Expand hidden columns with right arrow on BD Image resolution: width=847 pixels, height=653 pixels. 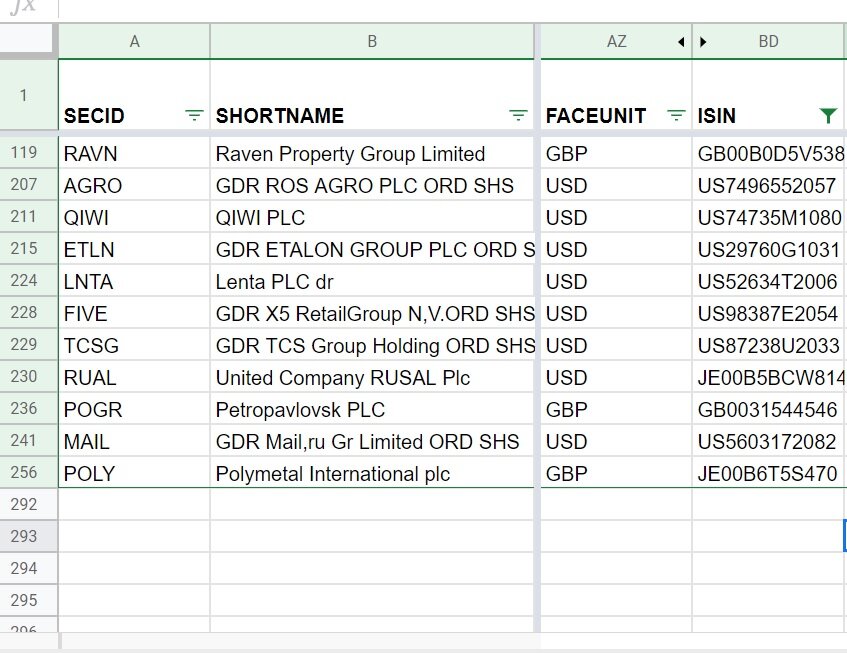tap(703, 42)
